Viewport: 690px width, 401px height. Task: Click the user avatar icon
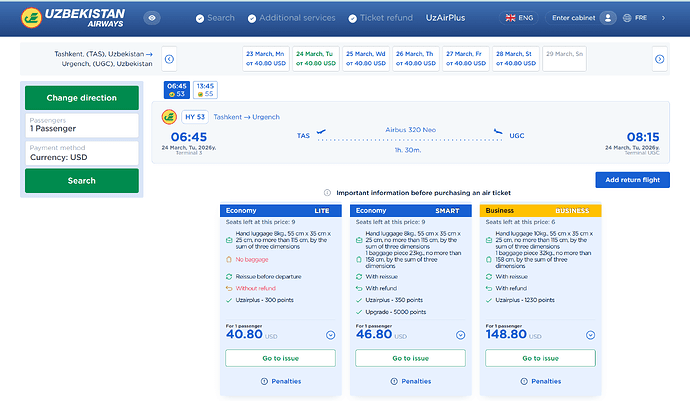point(608,18)
